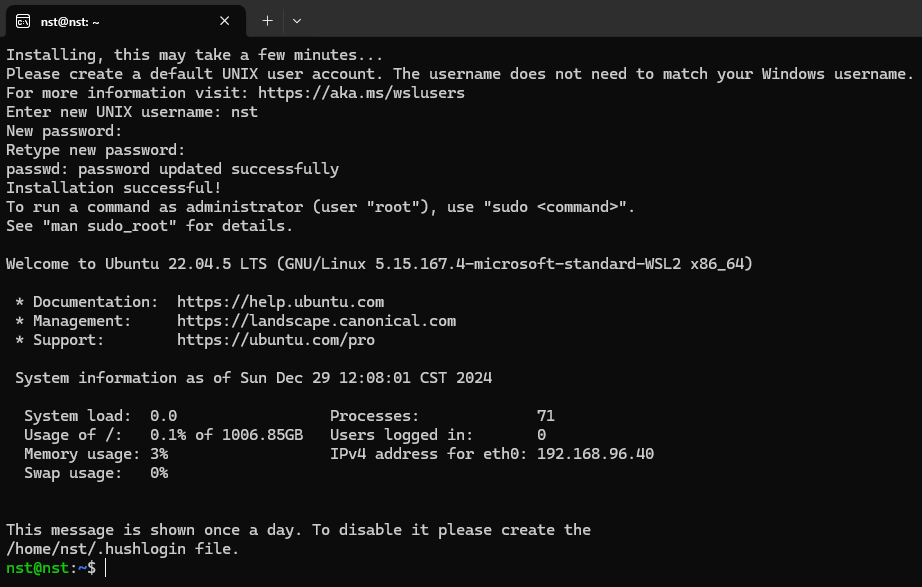Open the https://aka.ms/wslusers link
Screen dimensions: 922x587
tap(361, 93)
